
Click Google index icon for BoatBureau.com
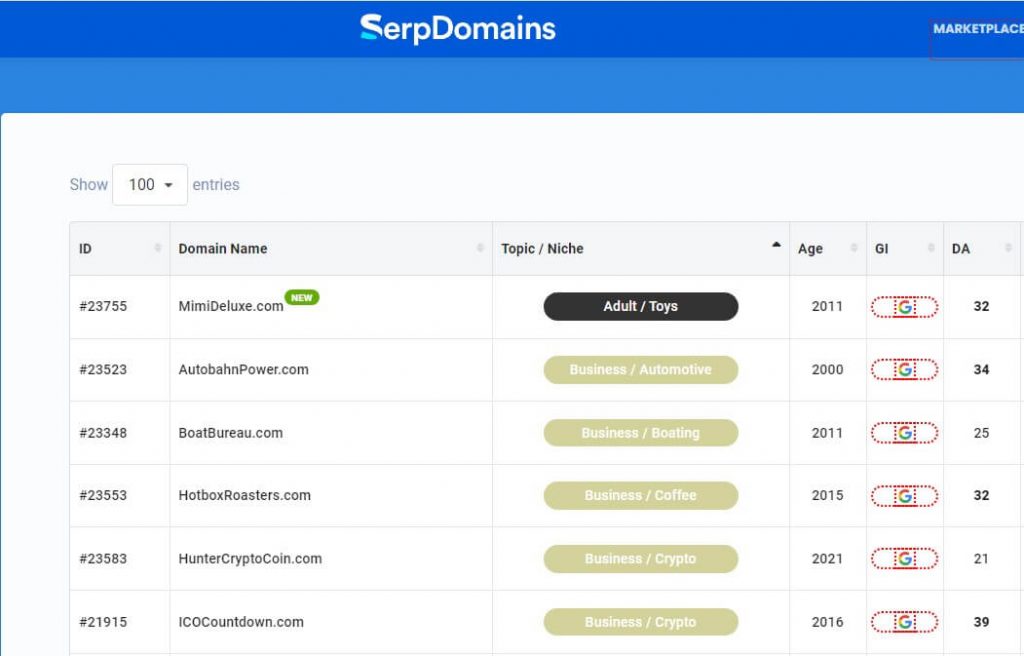pos(904,433)
